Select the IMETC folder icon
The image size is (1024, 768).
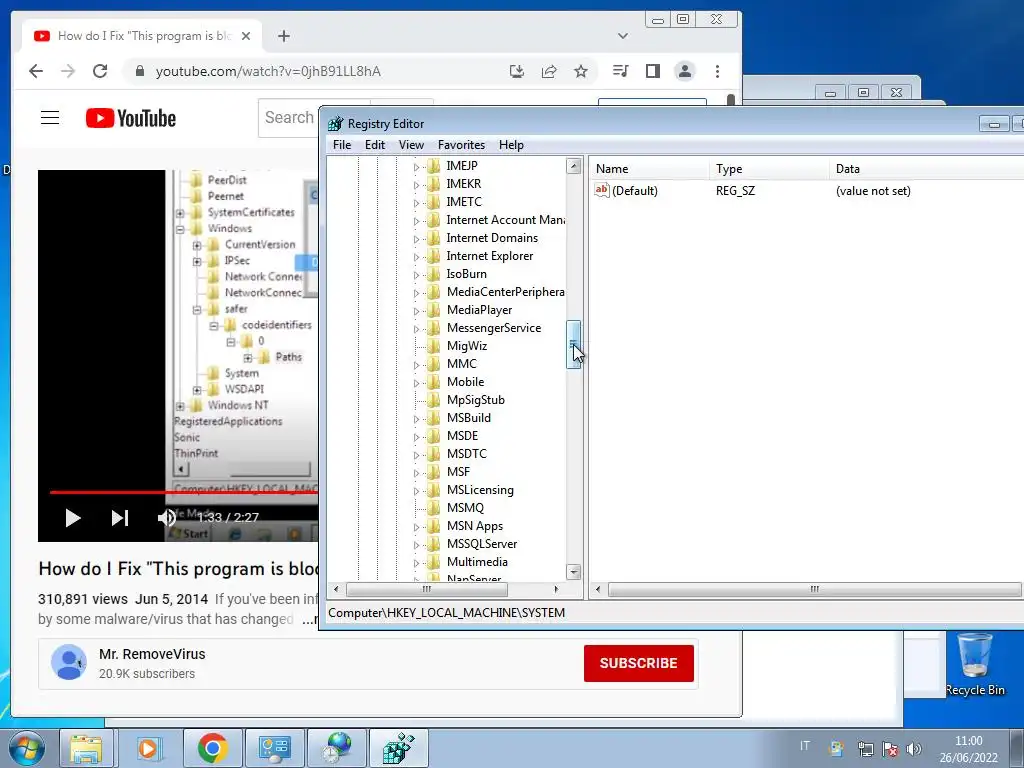433,202
